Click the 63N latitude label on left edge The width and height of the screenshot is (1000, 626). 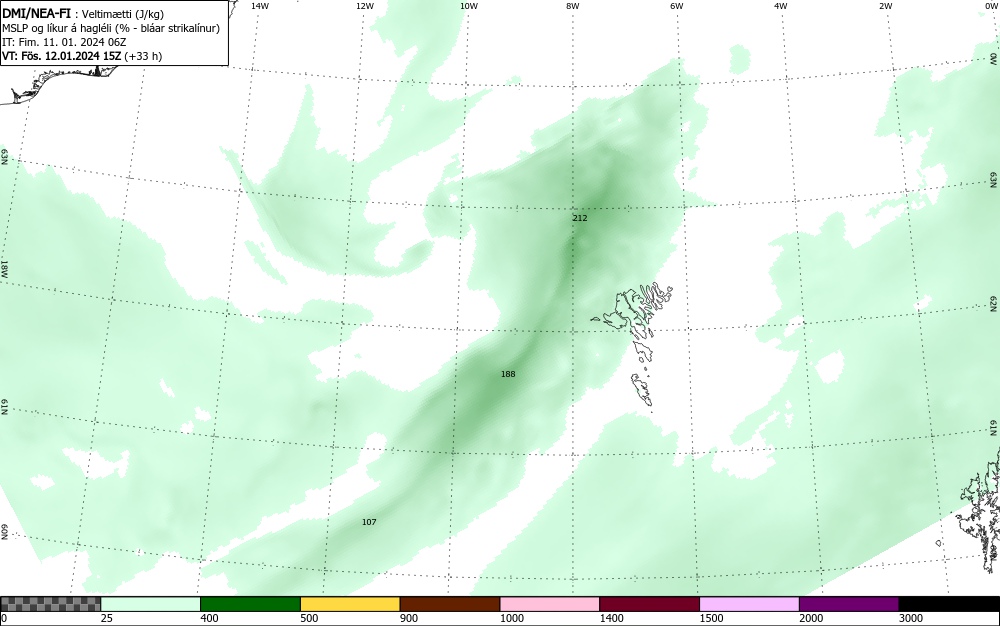coord(4,157)
